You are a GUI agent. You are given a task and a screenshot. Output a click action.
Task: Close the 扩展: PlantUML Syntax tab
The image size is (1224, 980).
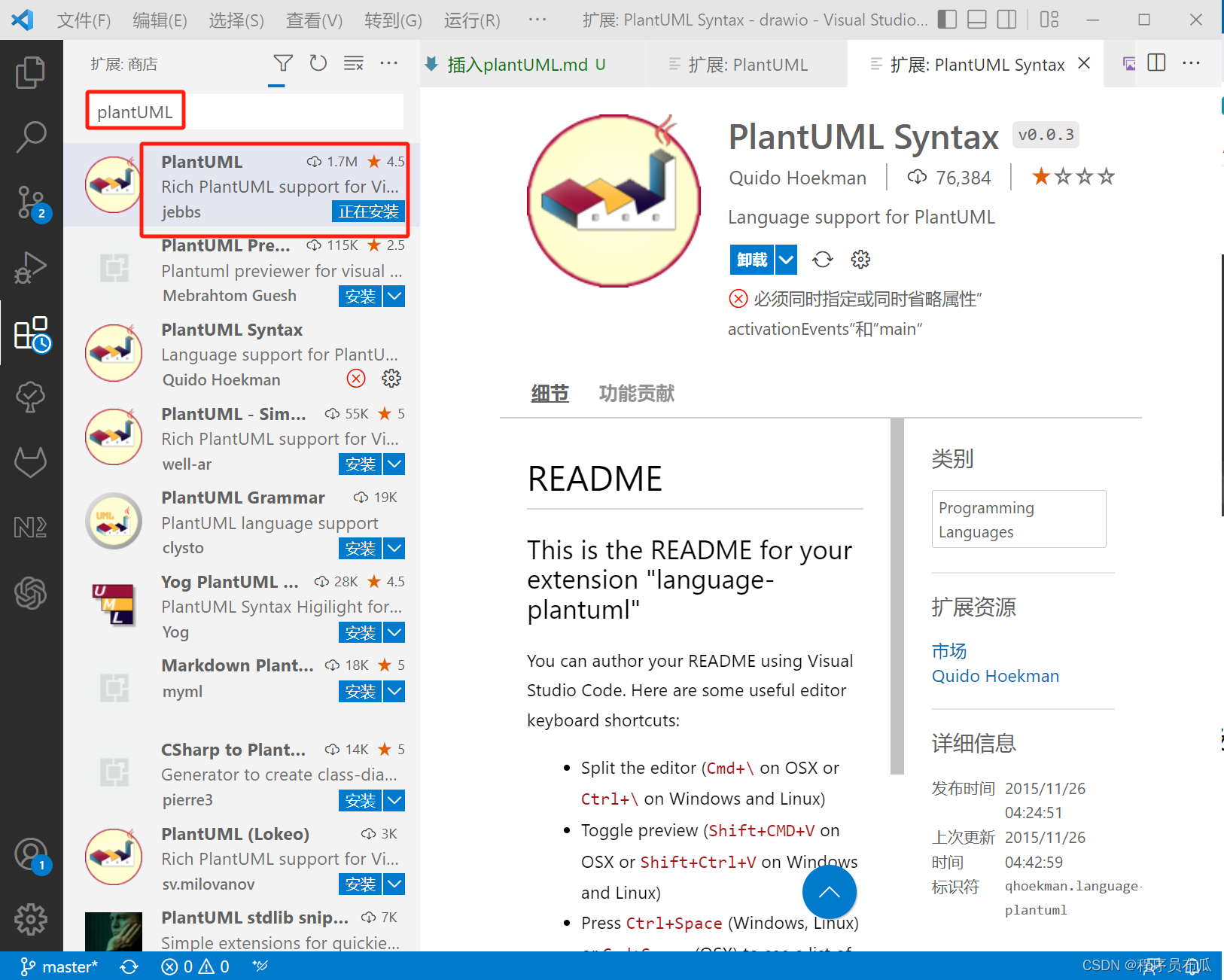coord(1084,63)
